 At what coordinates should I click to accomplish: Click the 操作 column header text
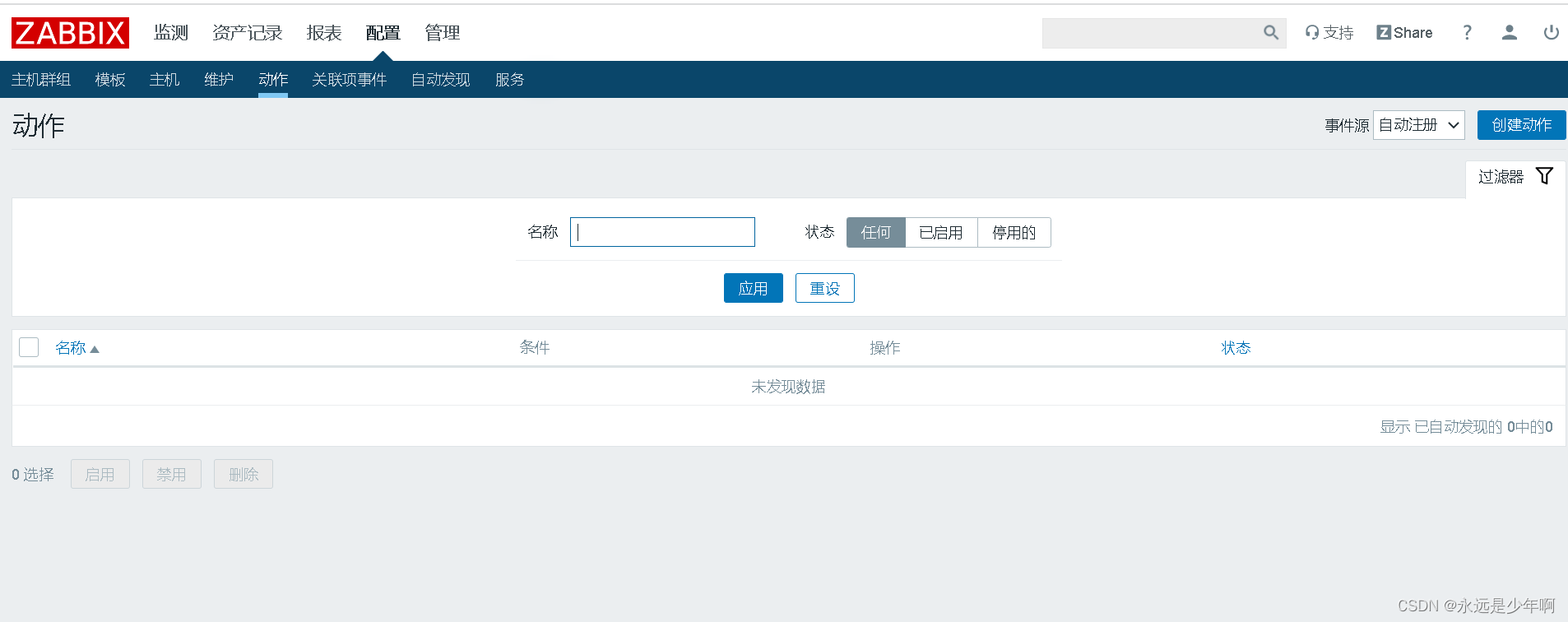(885, 348)
